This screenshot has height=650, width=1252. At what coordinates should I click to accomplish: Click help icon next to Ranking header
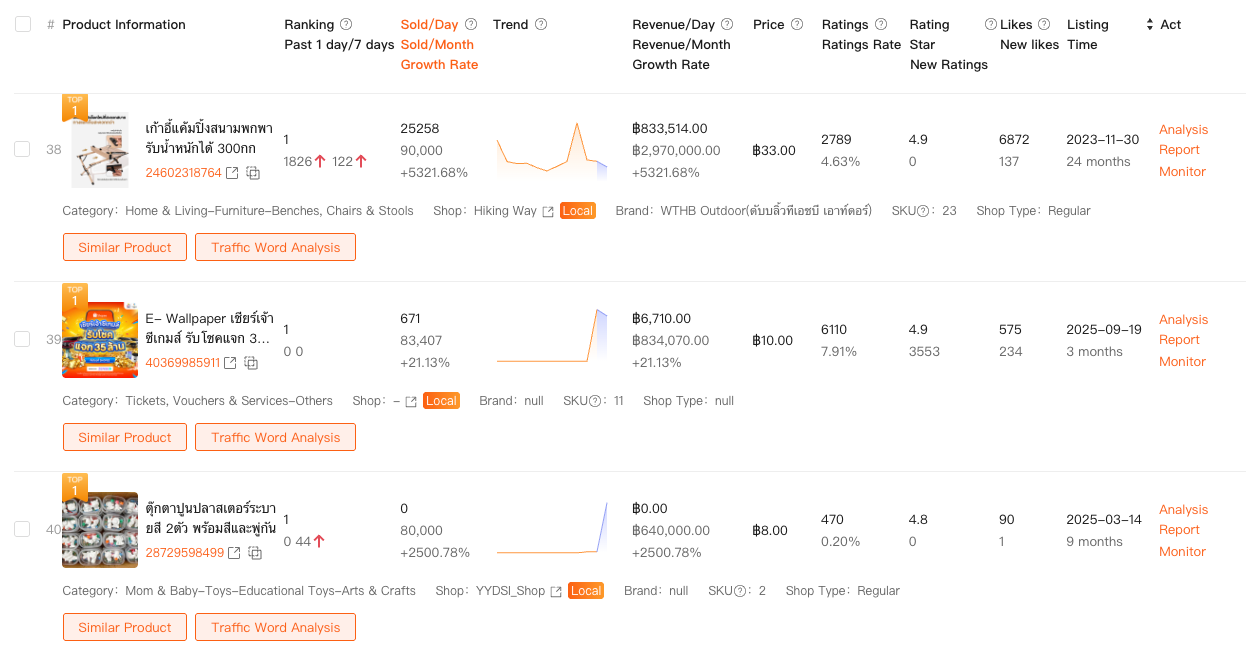346,24
